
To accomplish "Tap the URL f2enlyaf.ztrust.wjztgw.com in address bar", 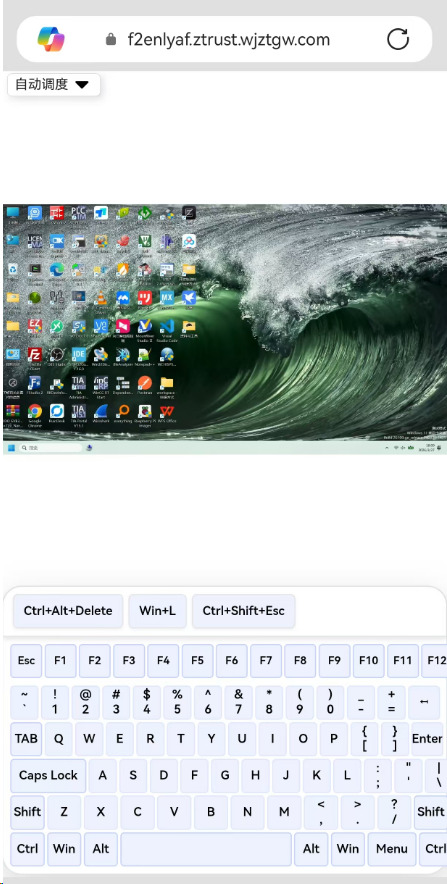I will pos(229,39).
